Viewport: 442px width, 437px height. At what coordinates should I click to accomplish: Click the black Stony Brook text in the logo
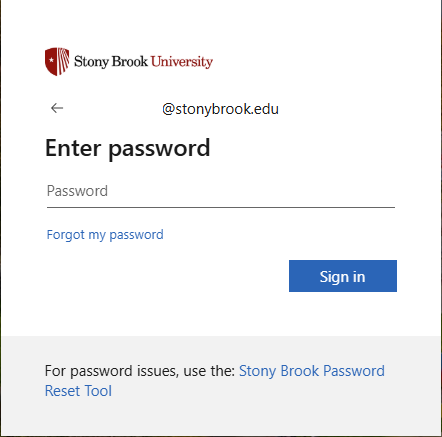tap(111, 62)
